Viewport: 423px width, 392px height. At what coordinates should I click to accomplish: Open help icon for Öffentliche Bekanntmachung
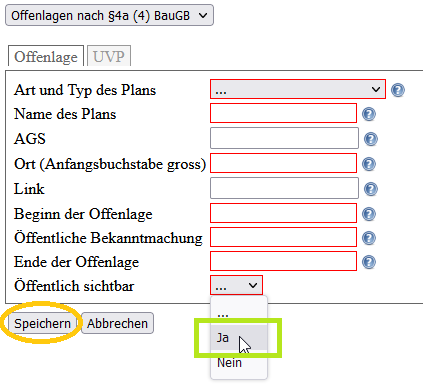click(x=369, y=238)
